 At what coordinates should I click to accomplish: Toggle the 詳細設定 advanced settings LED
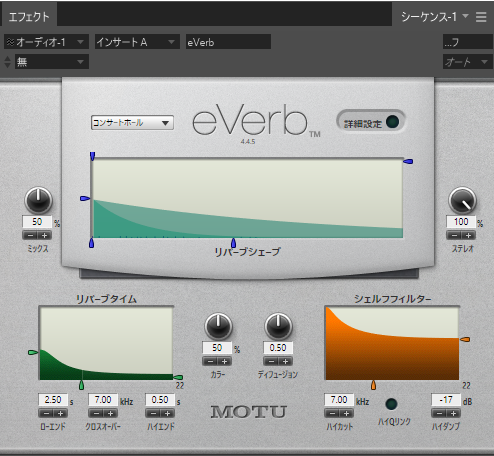click(392, 122)
